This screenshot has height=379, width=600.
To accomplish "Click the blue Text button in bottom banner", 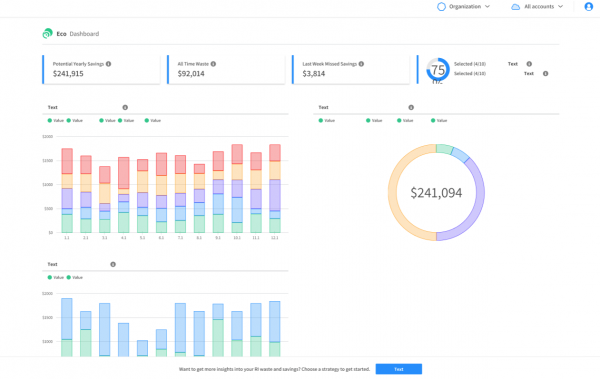I will tap(399, 369).
